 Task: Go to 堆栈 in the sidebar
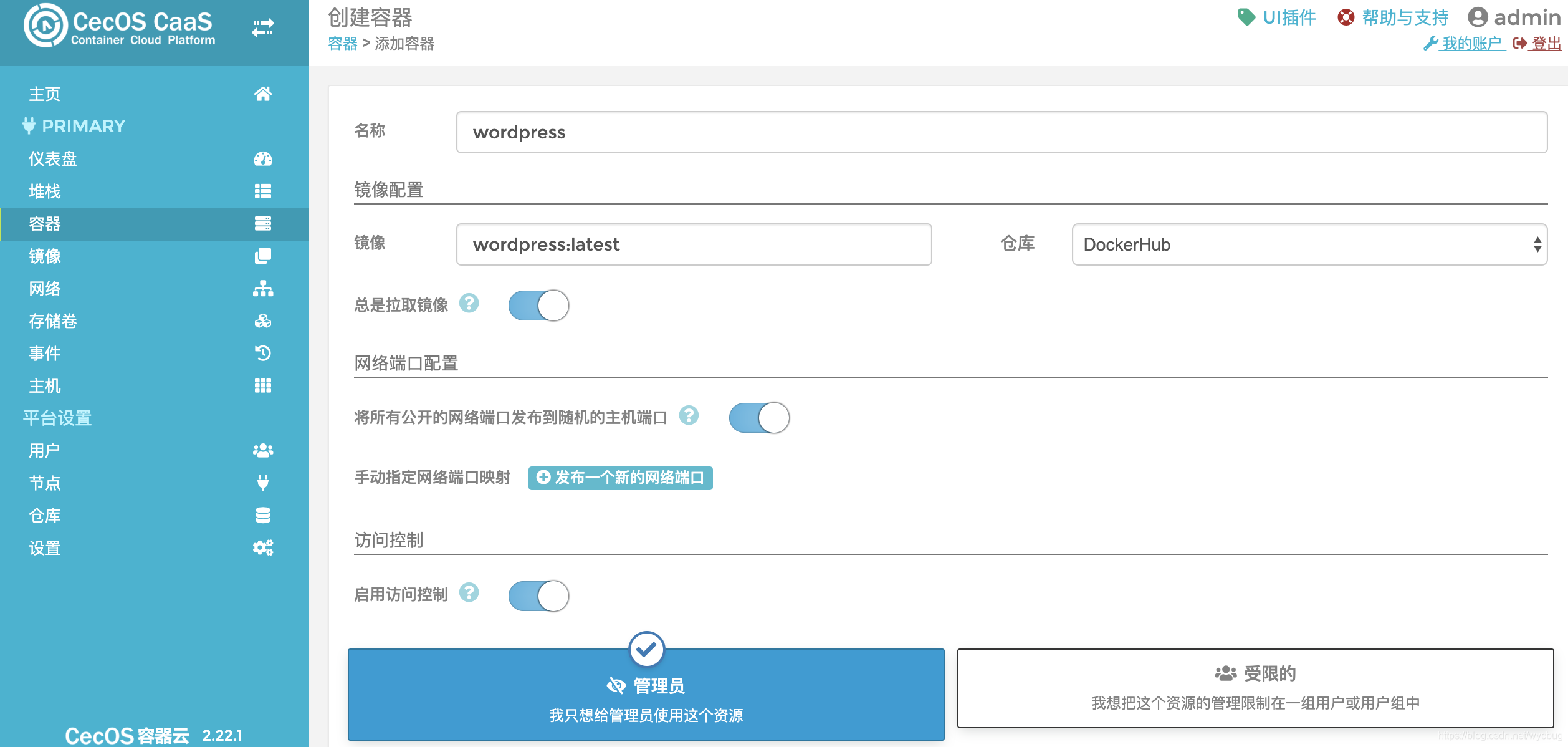coord(155,191)
